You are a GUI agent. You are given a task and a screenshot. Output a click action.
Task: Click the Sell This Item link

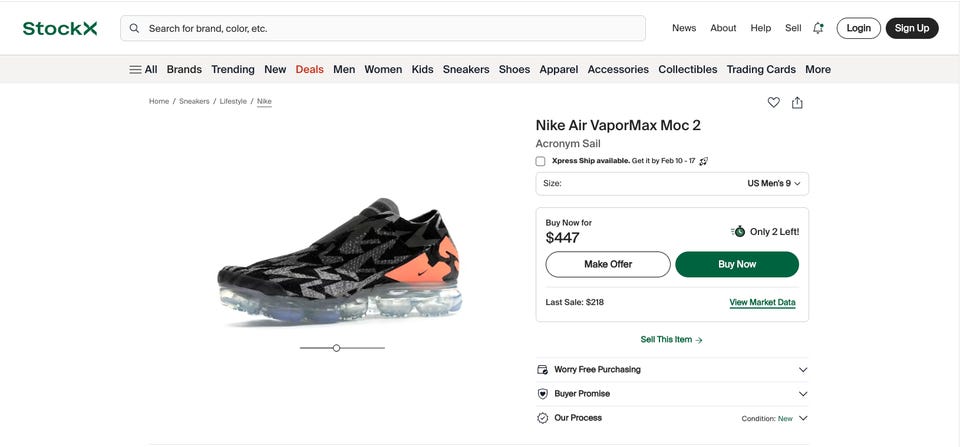pos(672,340)
